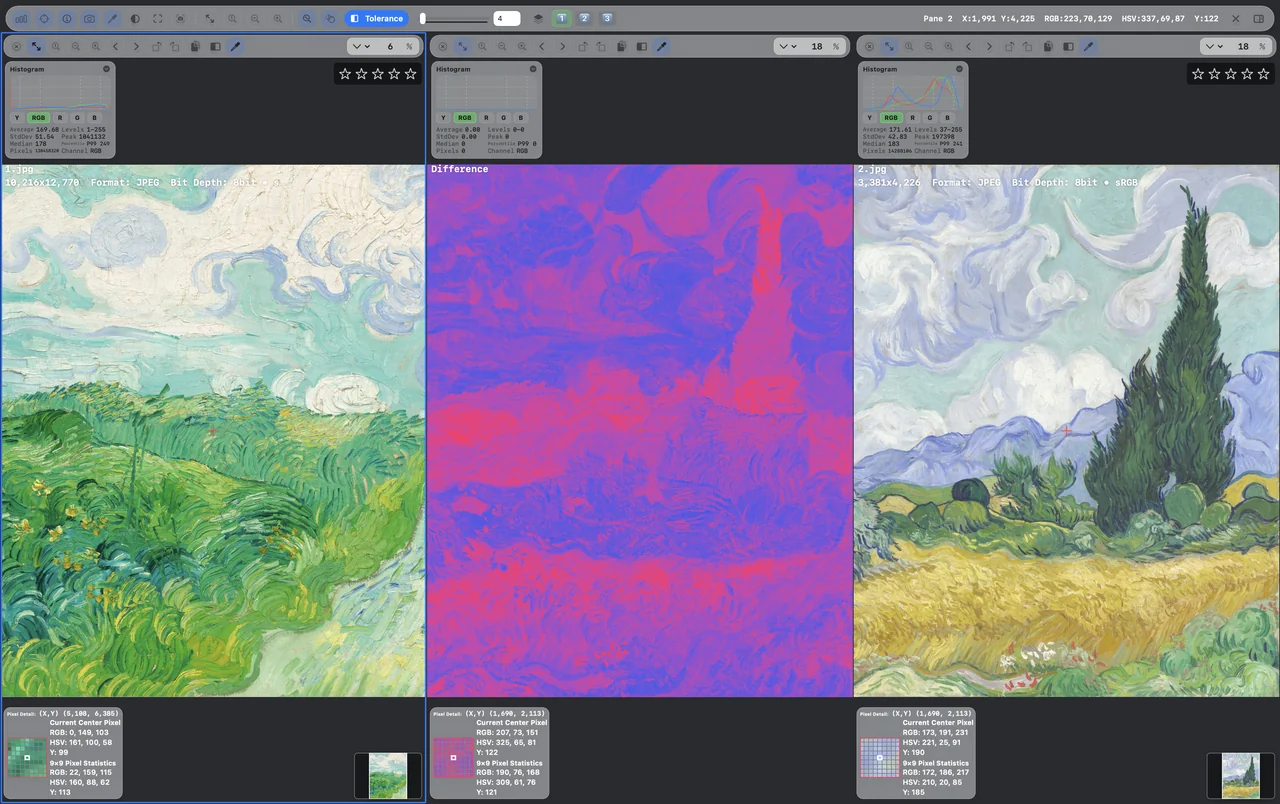
Task: Toggle the fit arrows icon in the 2.jpg pane toolbar
Action: pos(889,47)
